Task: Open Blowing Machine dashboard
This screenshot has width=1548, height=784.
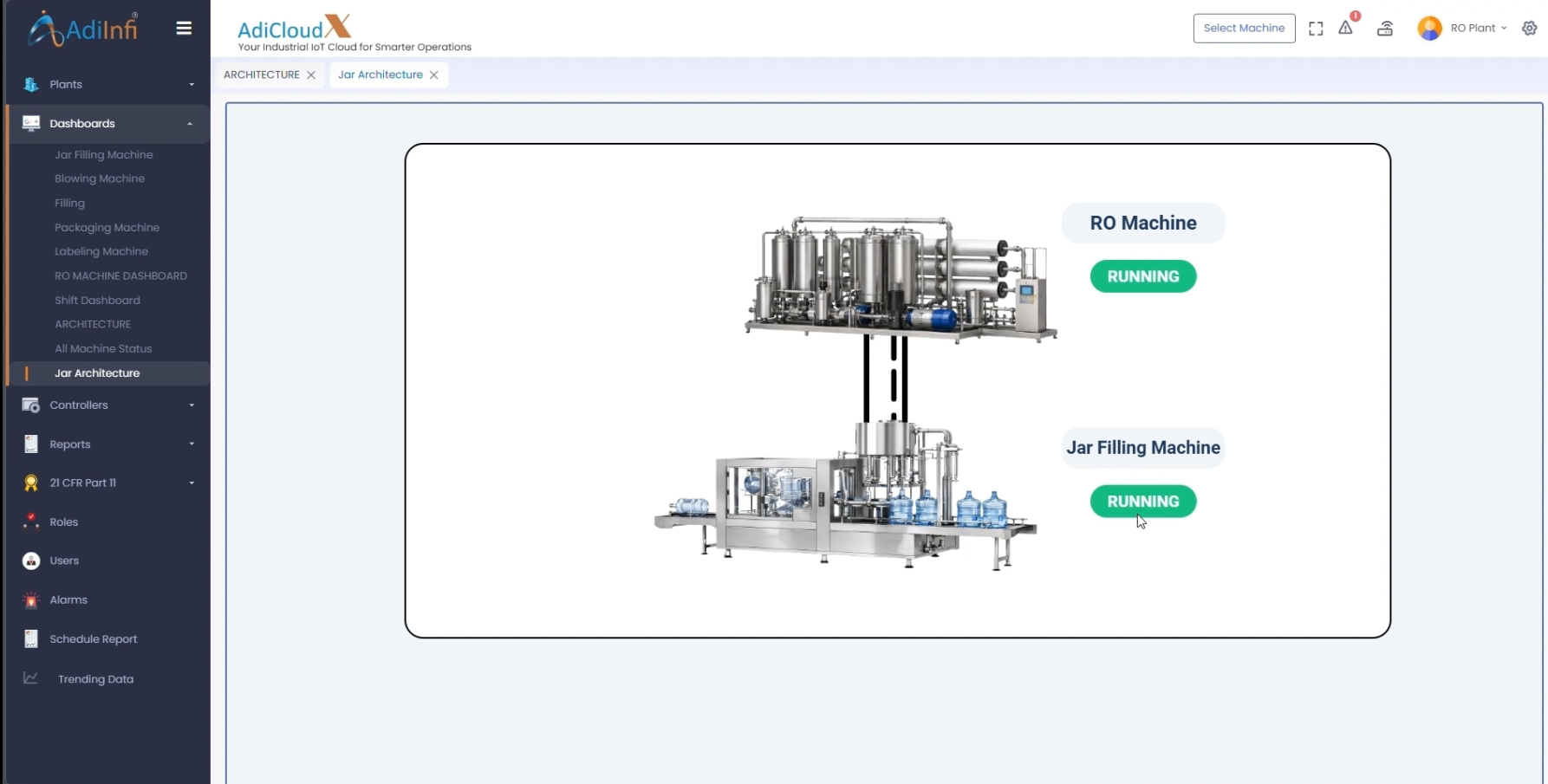Action: point(99,178)
